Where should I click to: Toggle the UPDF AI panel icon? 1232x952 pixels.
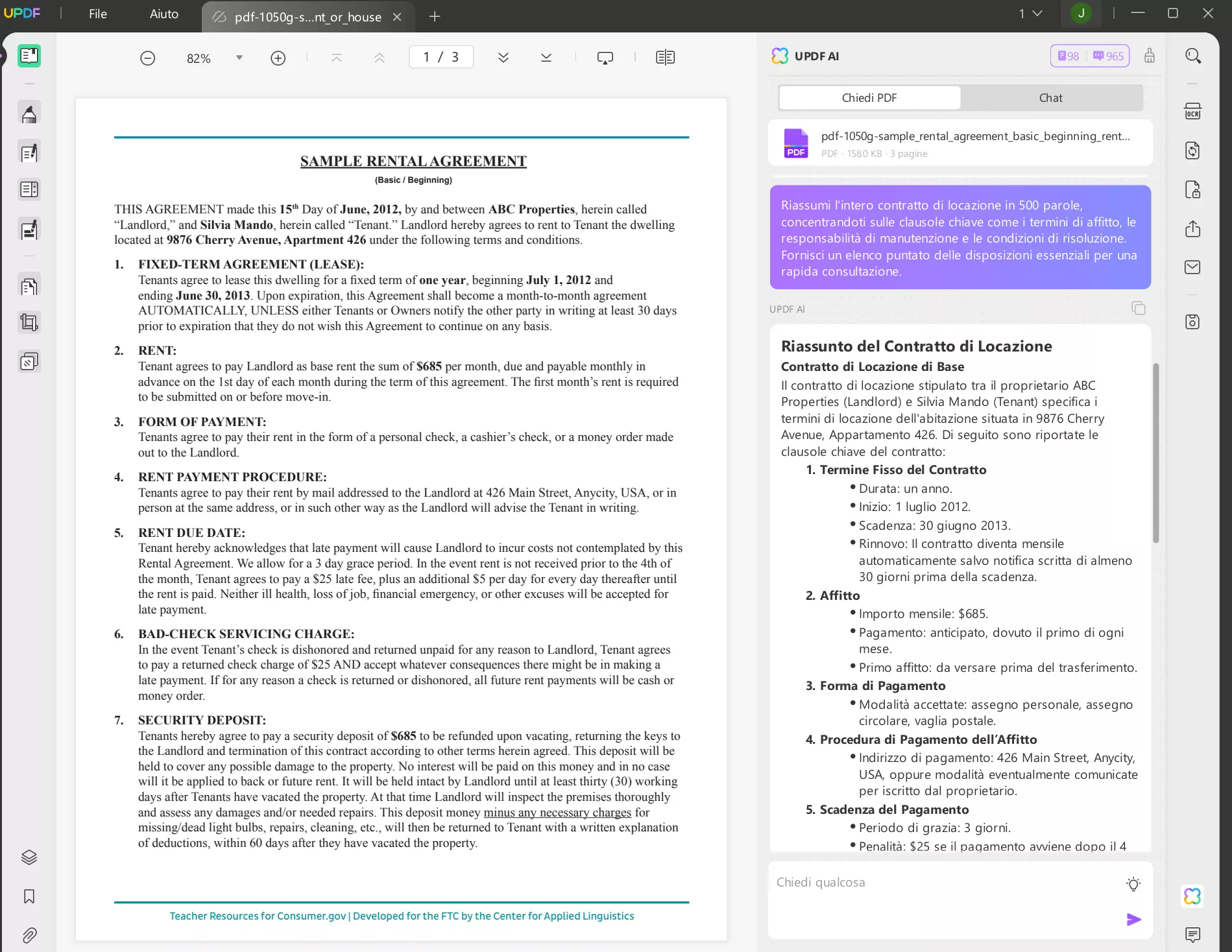point(1193,896)
